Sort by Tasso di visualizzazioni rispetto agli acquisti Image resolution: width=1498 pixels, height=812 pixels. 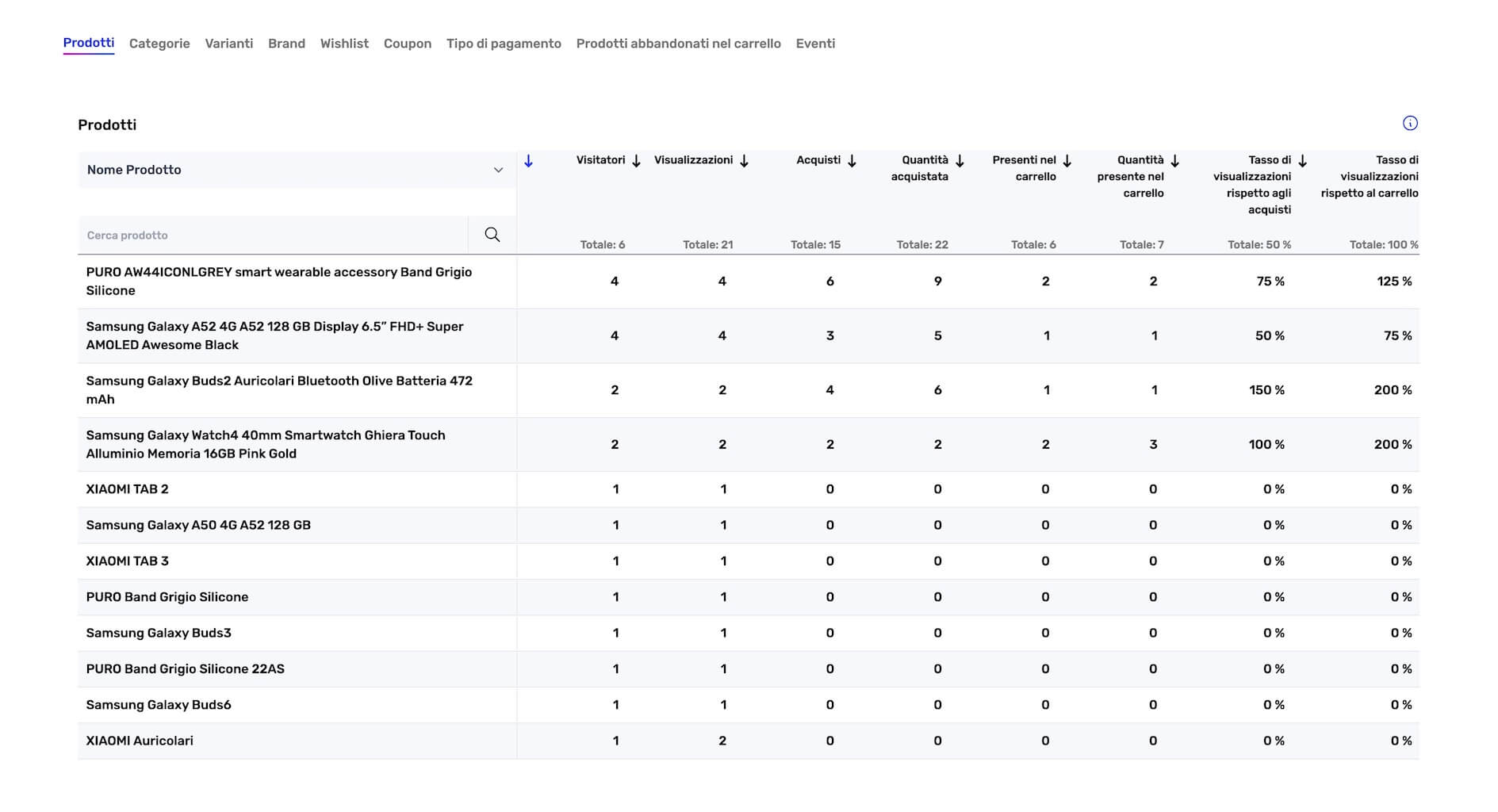[x=1302, y=161]
